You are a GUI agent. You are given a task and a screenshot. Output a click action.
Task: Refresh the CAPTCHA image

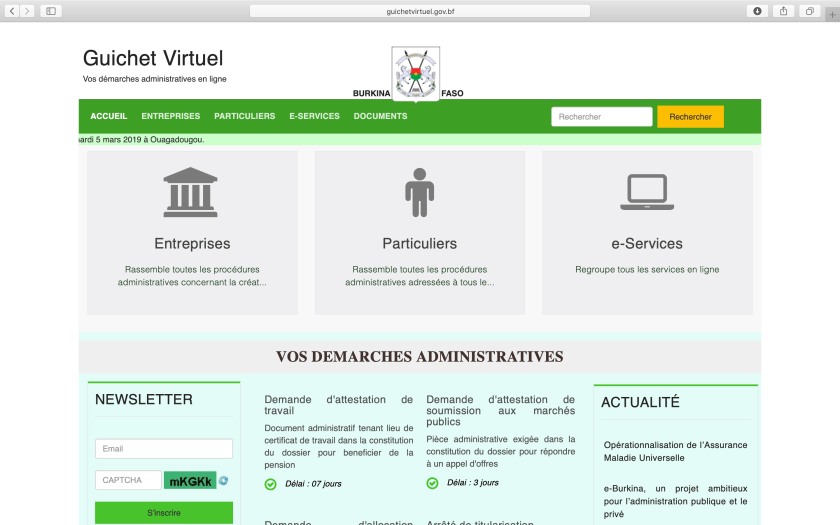point(224,481)
